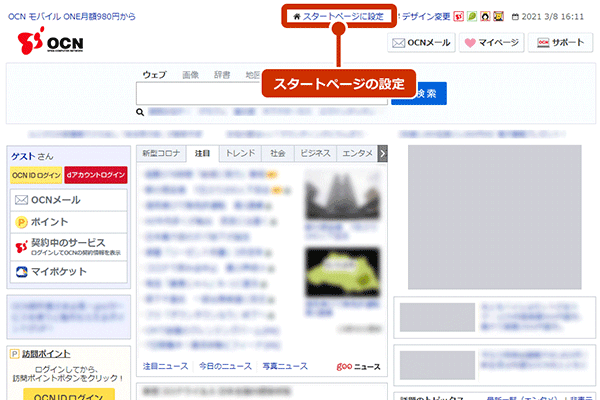Click the ゲスト さん greeting text
This screenshot has width=600, height=400.
[x=32, y=157]
